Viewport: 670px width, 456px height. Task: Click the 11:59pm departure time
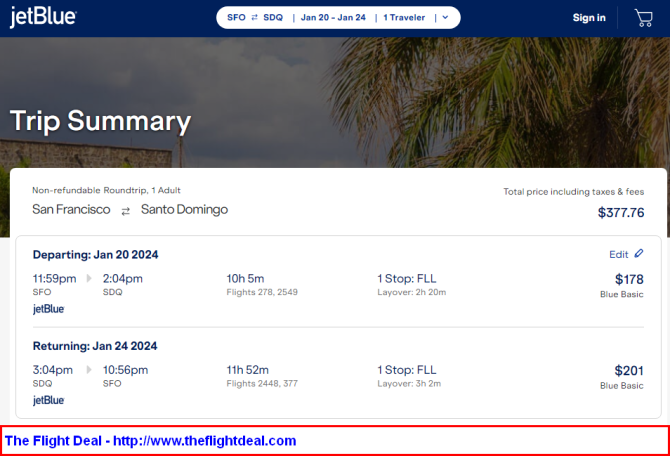pyautogui.click(x=54, y=279)
